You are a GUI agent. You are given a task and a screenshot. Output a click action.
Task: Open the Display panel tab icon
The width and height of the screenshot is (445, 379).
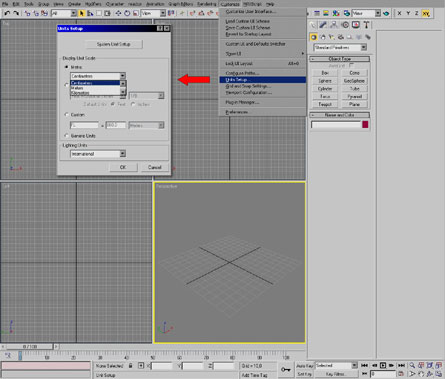pyautogui.click(x=356, y=25)
